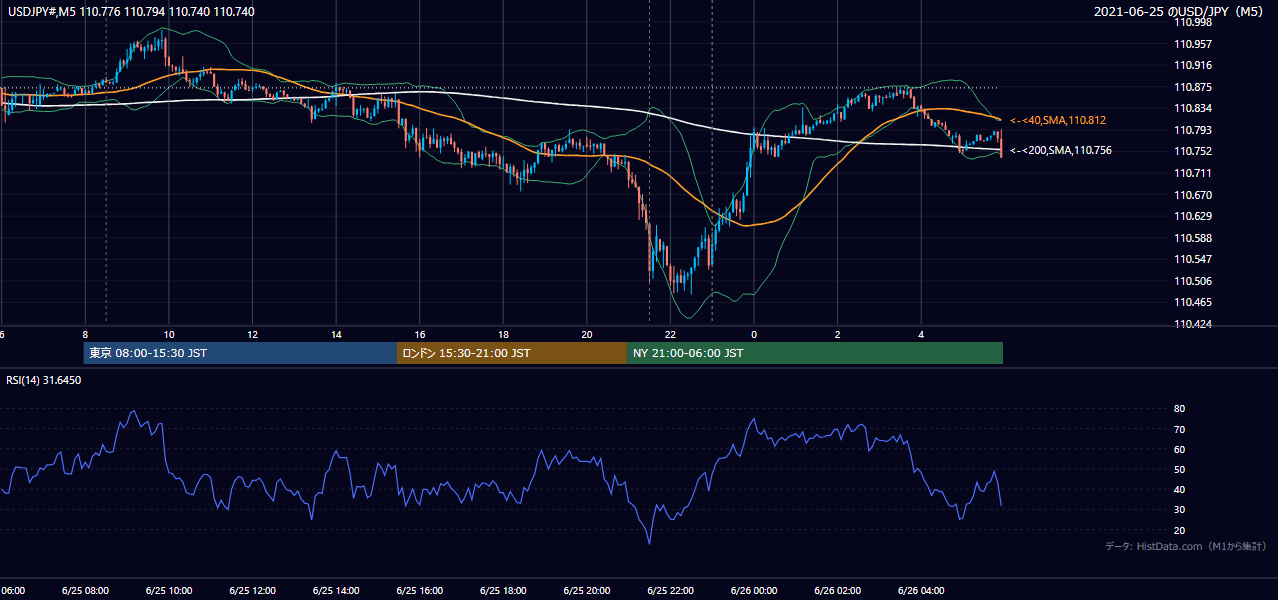The width and height of the screenshot is (1278, 600).
Task: Click the price axis value 110.834
Action: 1193,109
